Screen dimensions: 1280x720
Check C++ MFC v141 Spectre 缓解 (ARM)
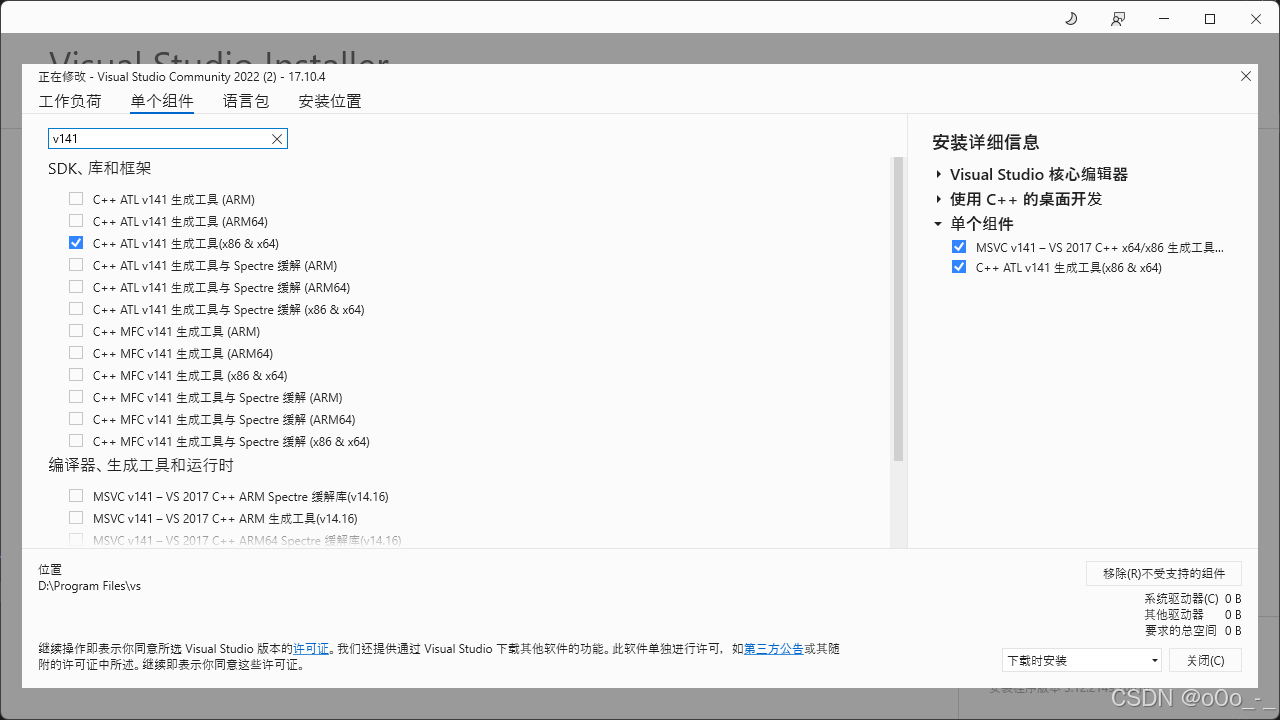(x=76, y=397)
